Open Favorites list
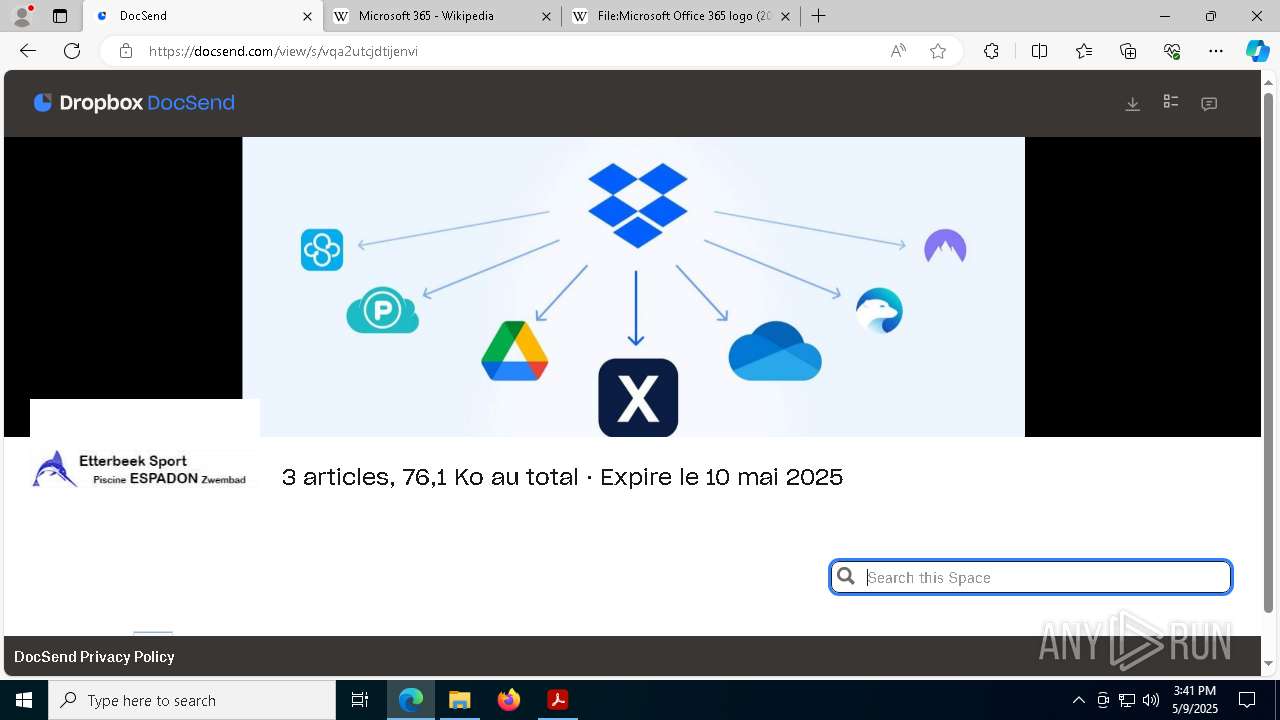This screenshot has width=1280, height=720. pos(1084,51)
